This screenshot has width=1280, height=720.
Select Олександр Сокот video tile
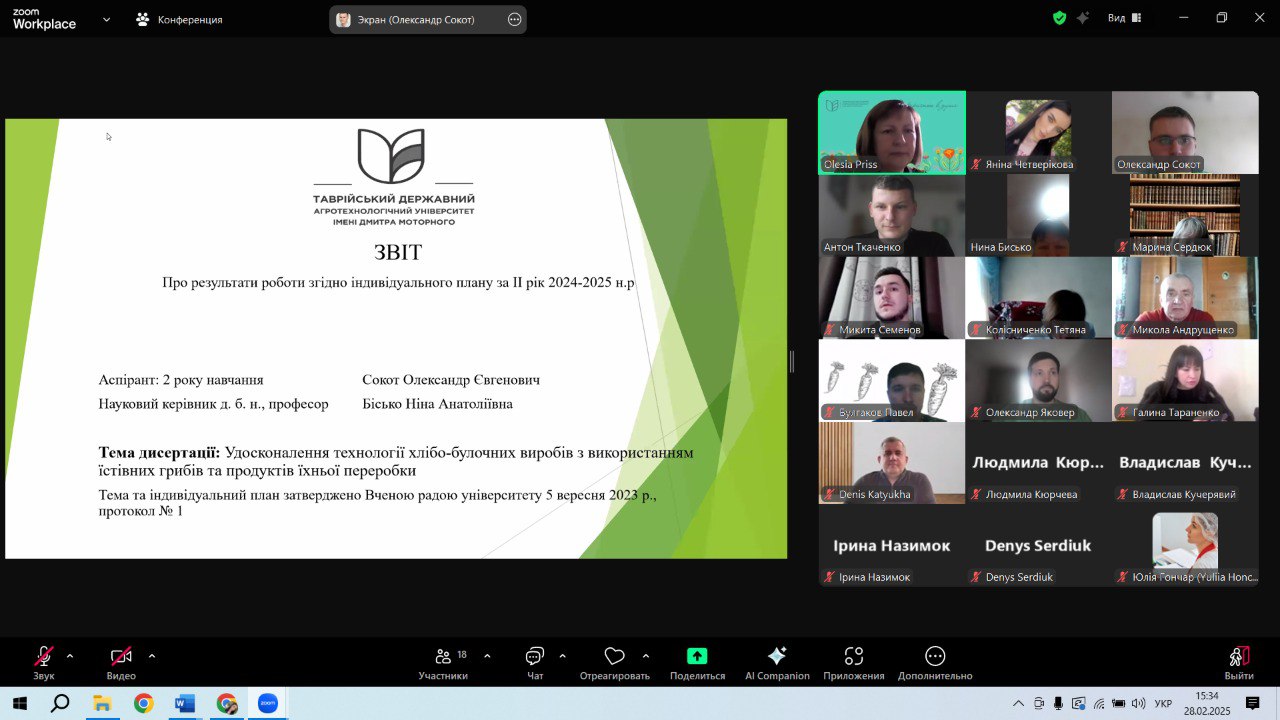pos(1185,132)
